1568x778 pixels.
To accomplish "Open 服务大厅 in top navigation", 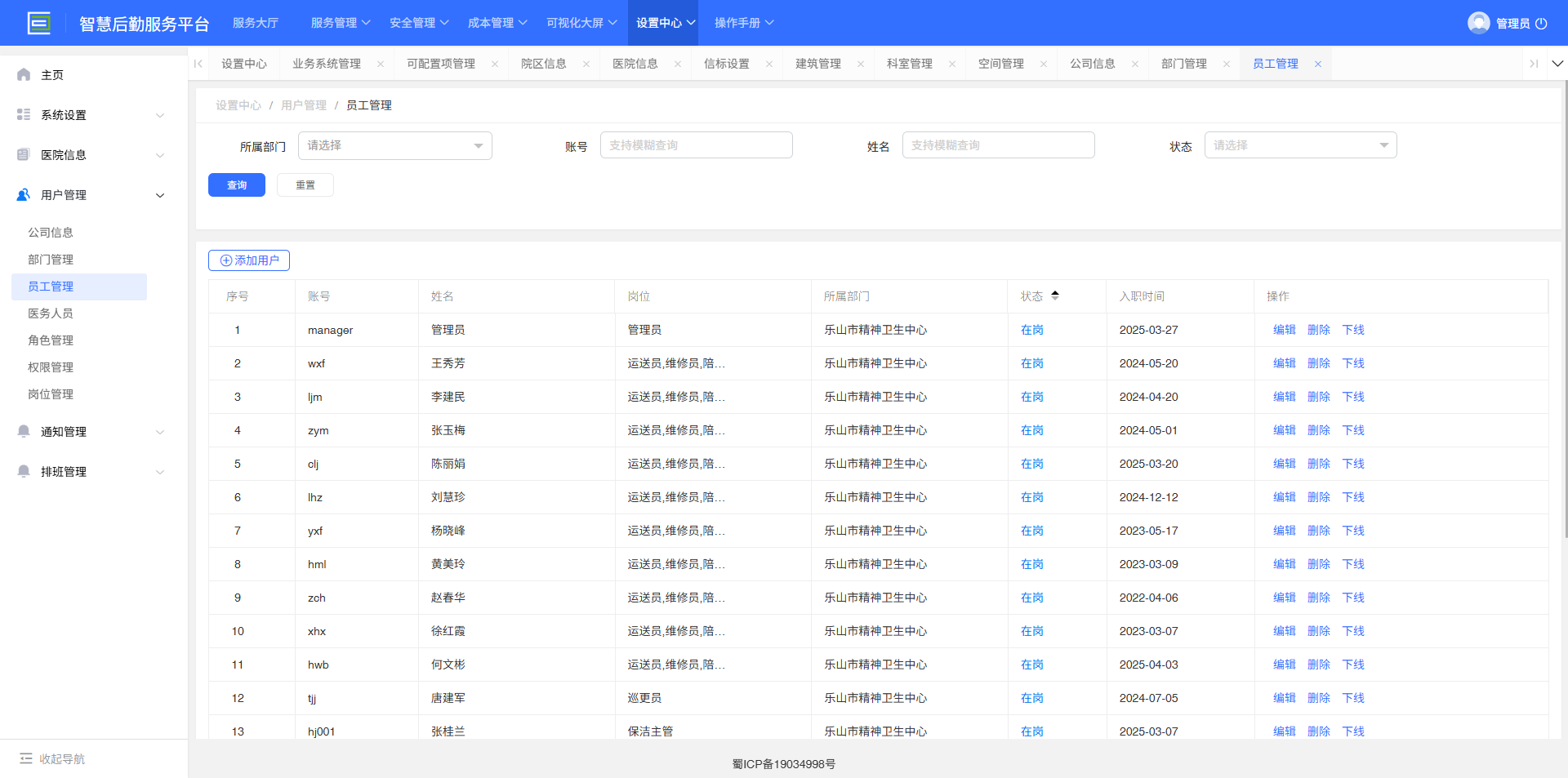I will click(x=256, y=23).
